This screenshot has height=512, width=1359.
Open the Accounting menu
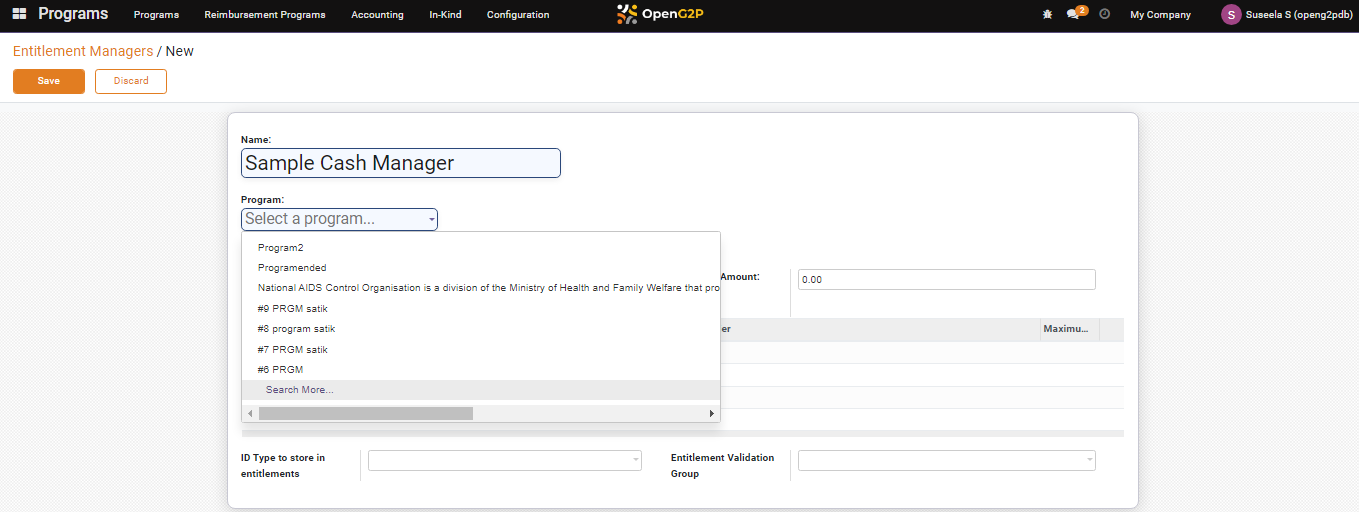point(377,15)
